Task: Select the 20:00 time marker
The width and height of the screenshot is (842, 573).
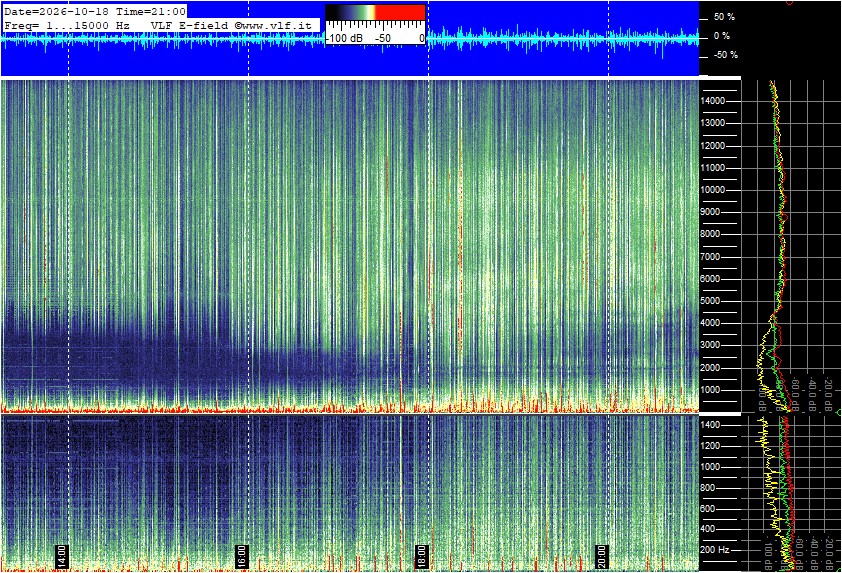Action: click(601, 557)
